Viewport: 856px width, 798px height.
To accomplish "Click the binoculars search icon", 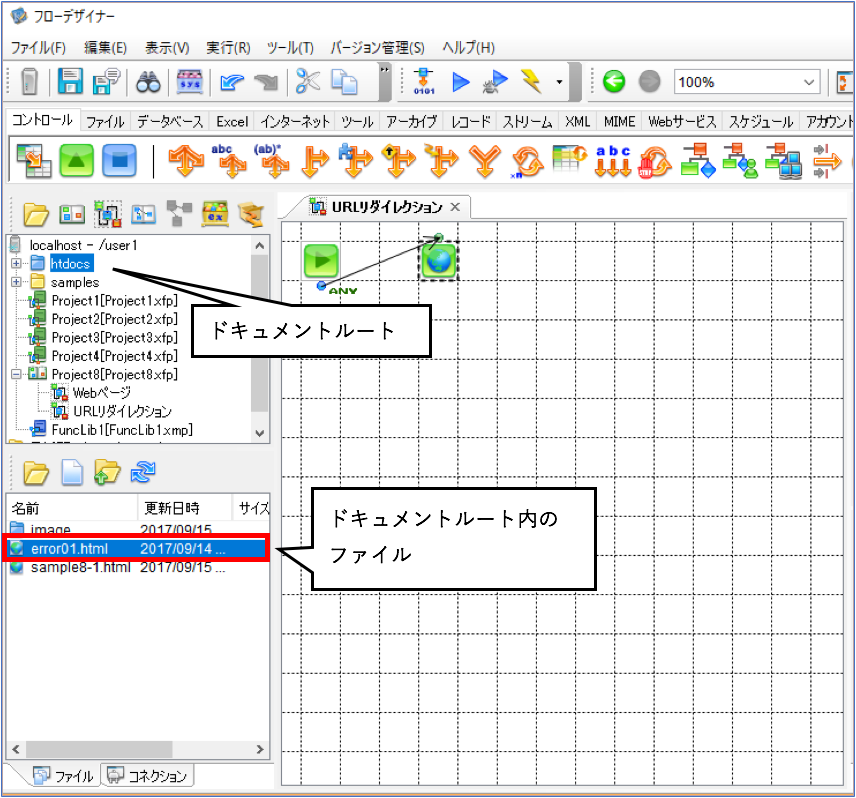I will (148, 82).
